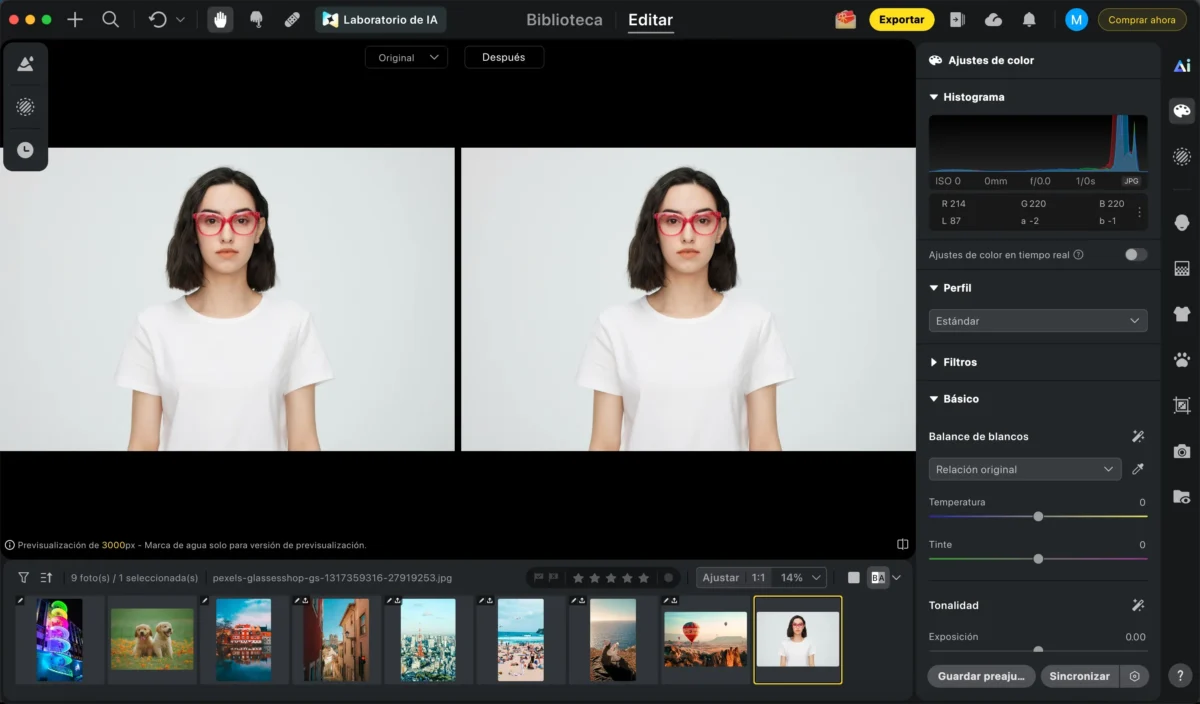Open the Editar tab

pyautogui.click(x=650, y=20)
